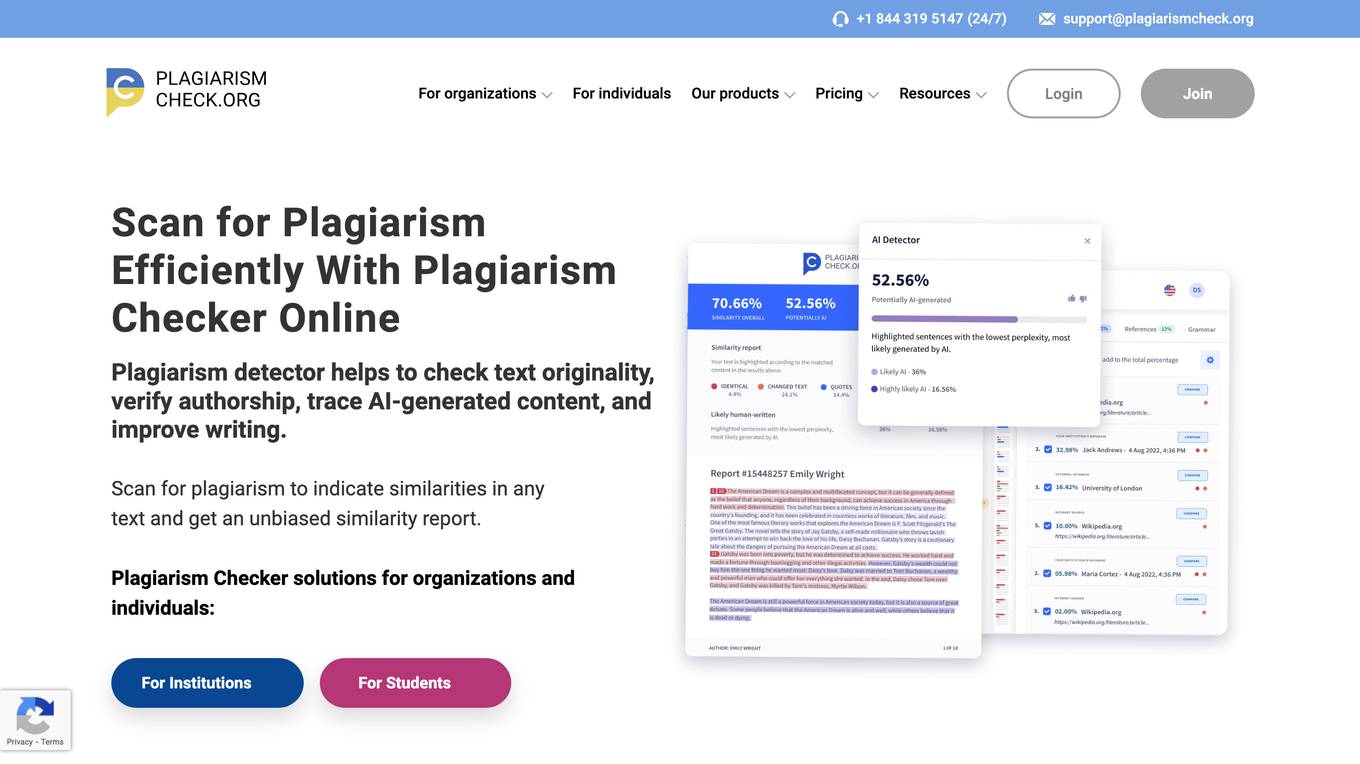Close the AI Detector popup with X
Screen dimensions: 1360x764
[x=1087, y=241]
